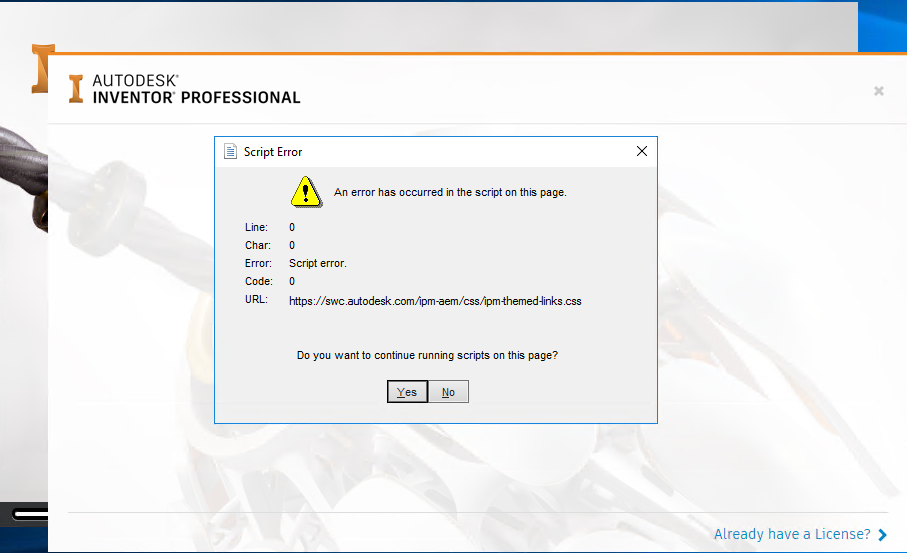Click the URL: label
This screenshot has width=907, height=553.
tap(256, 299)
